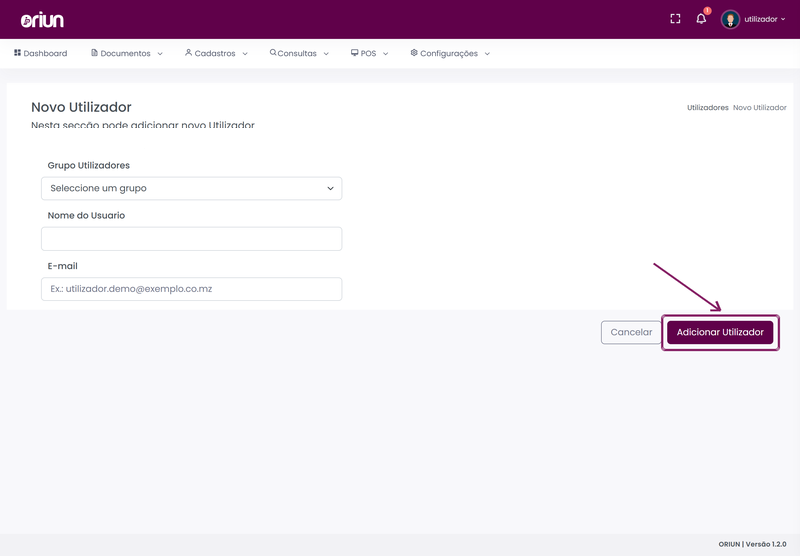Click the Novo Utilizador breadcrumb
The height and width of the screenshot is (556, 800).
click(x=760, y=108)
